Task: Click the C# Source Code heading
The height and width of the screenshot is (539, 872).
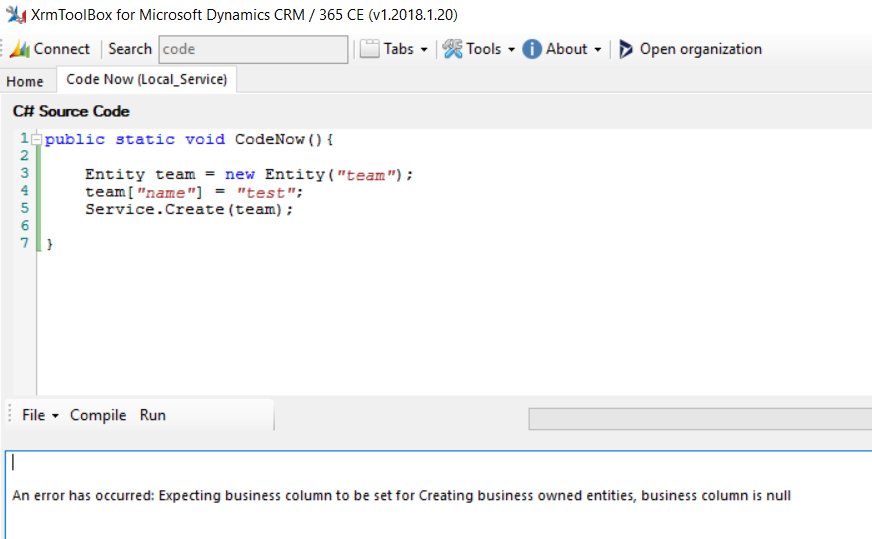Action: 71,111
